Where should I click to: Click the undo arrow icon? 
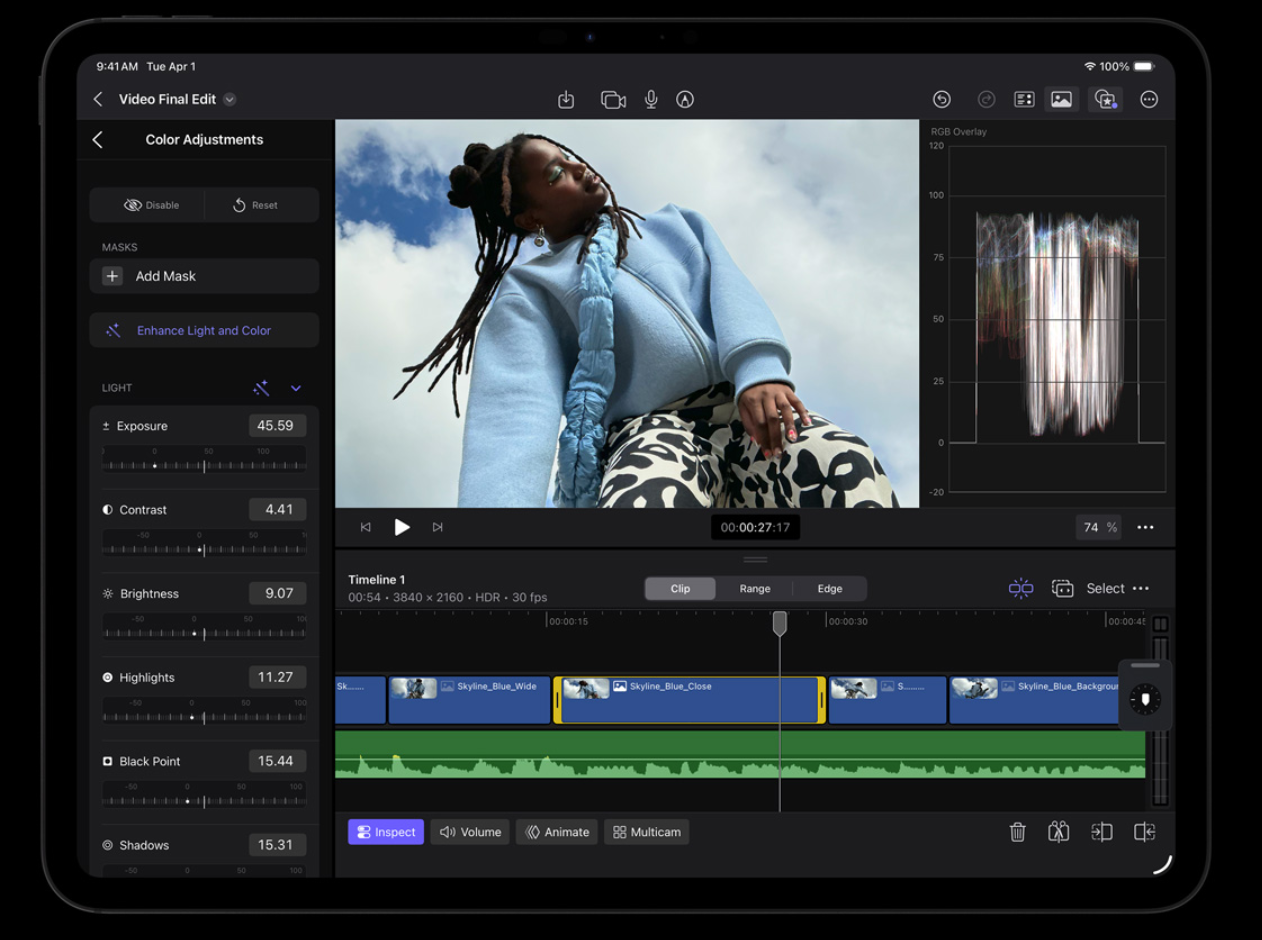tap(941, 99)
